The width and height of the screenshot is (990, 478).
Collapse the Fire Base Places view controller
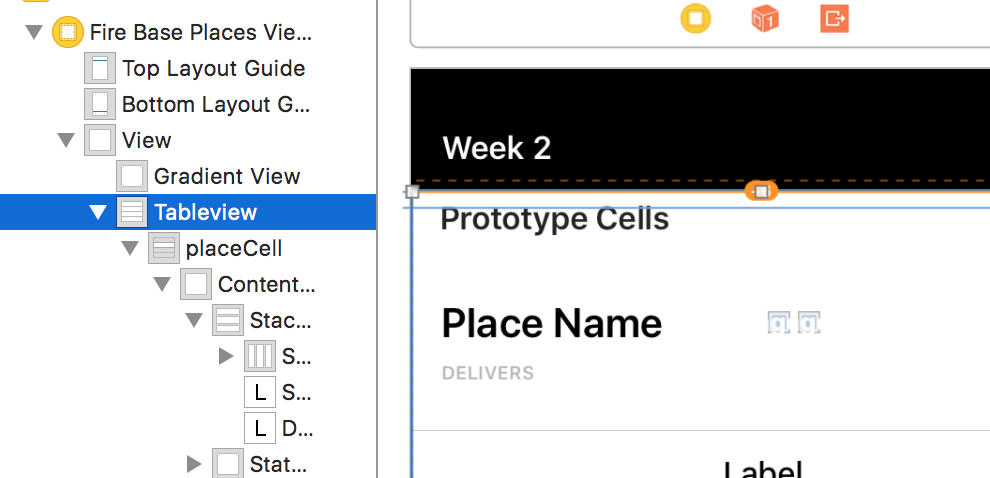point(34,32)
